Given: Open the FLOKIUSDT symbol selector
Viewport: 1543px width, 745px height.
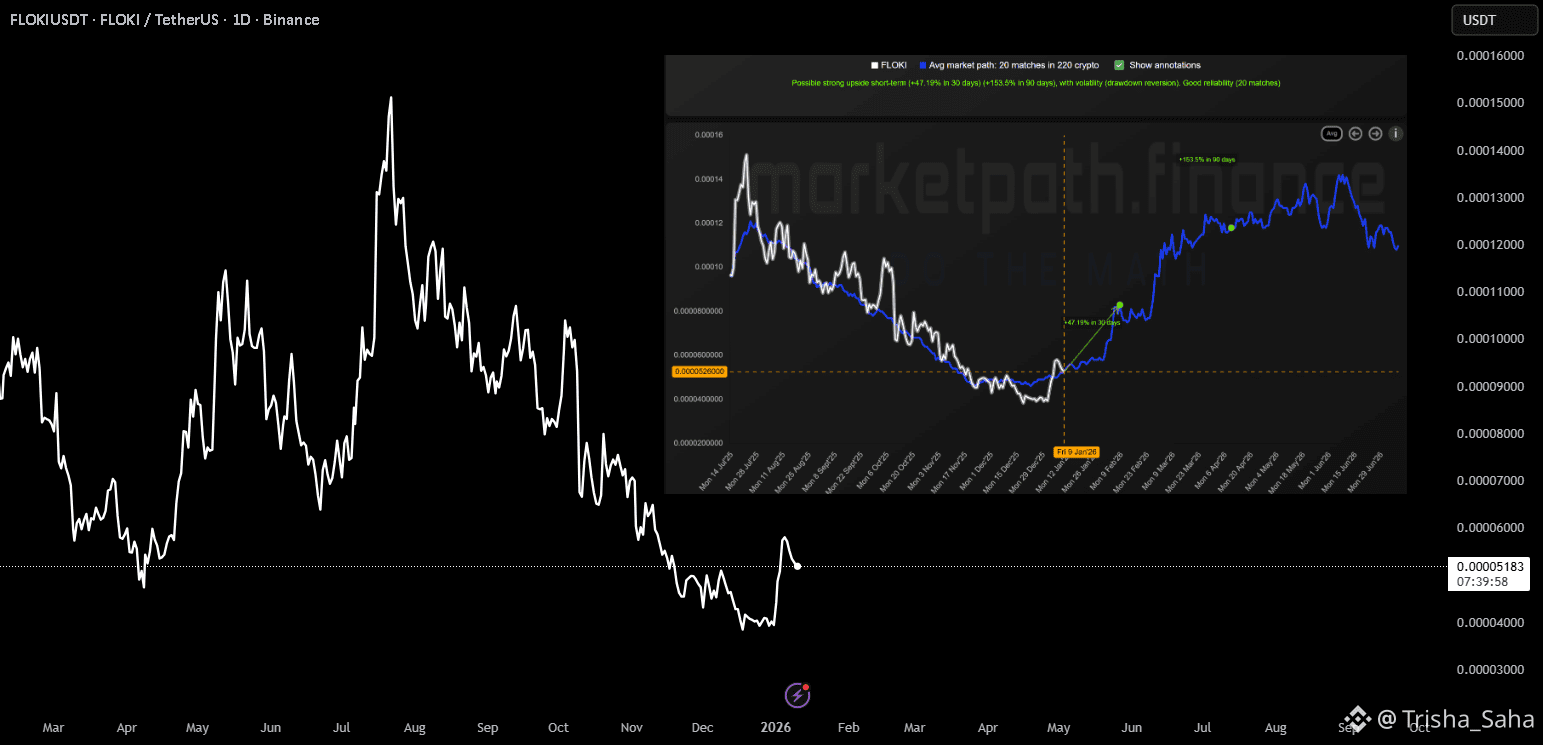Looking at the screenshot, I should point(49,20).
